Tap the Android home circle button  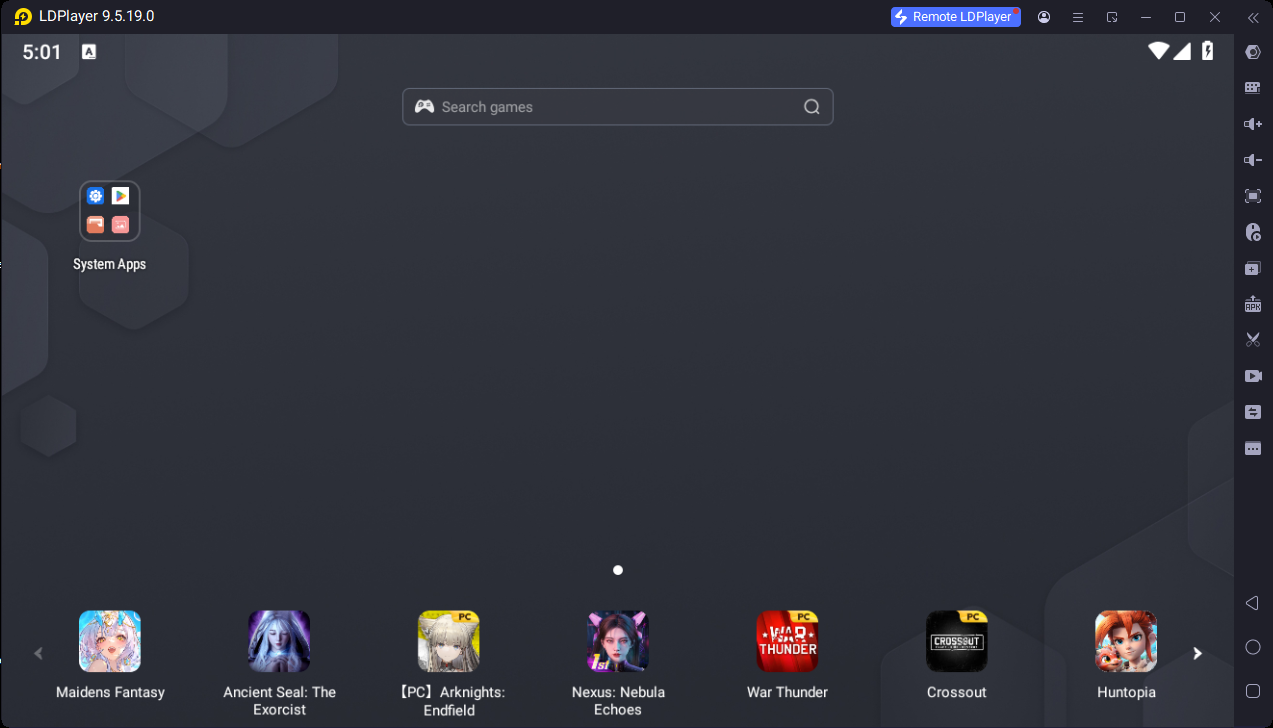click(1252, 647)
